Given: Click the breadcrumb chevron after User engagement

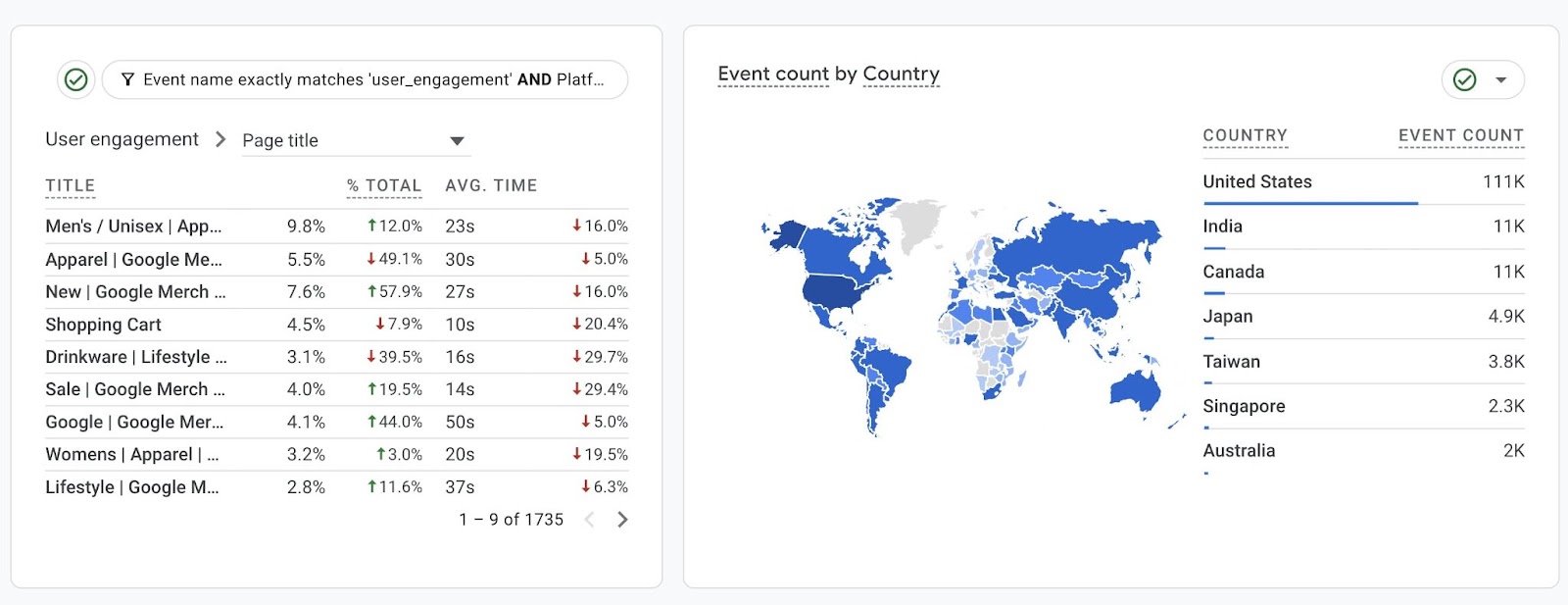Looking at the screenshot, I should click(220, 139).
